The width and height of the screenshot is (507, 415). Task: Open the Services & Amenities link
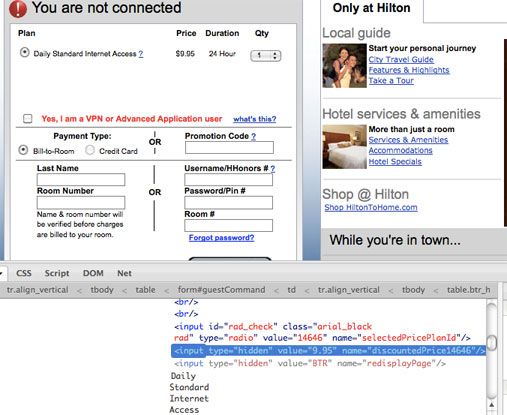pyautogui.click(x=408, y=140)
